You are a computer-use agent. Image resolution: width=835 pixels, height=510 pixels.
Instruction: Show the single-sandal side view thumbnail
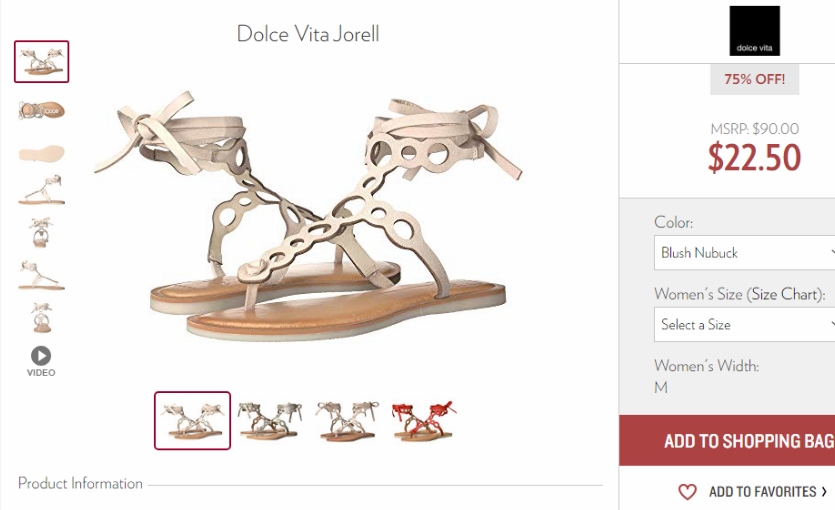click(x=42, y=190)
